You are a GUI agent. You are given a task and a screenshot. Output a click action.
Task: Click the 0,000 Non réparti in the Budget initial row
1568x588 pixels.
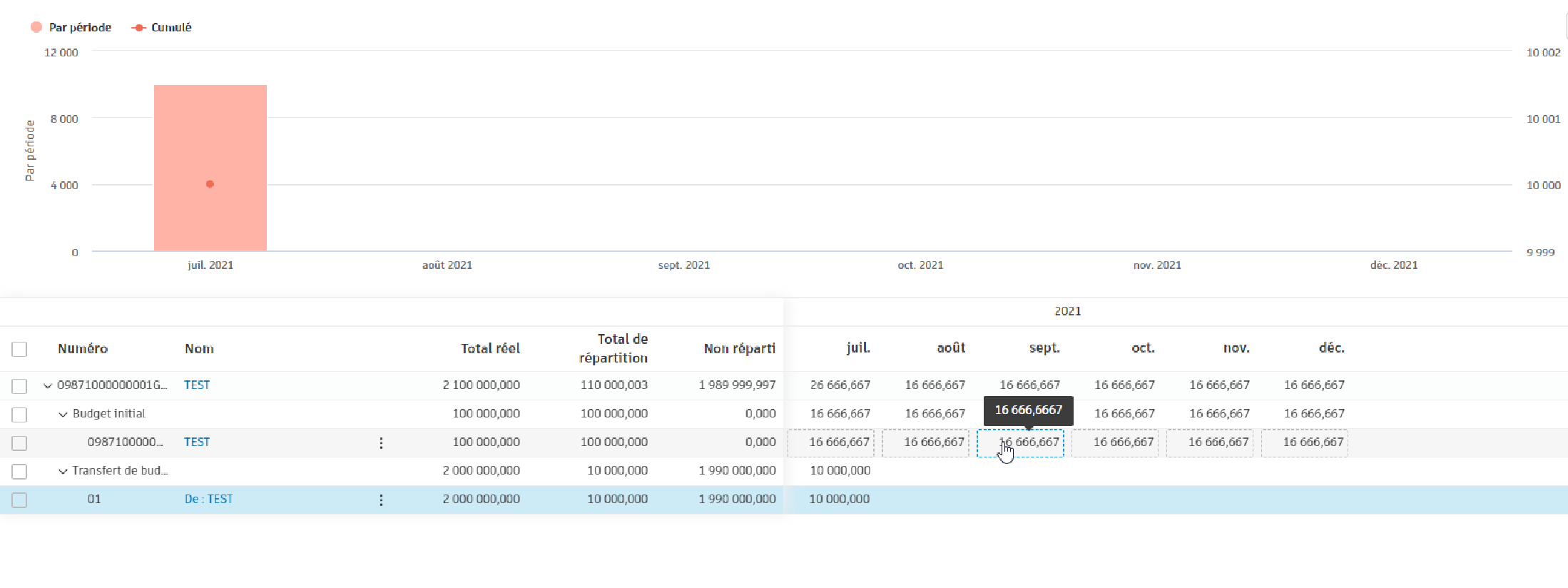(760, 414)
